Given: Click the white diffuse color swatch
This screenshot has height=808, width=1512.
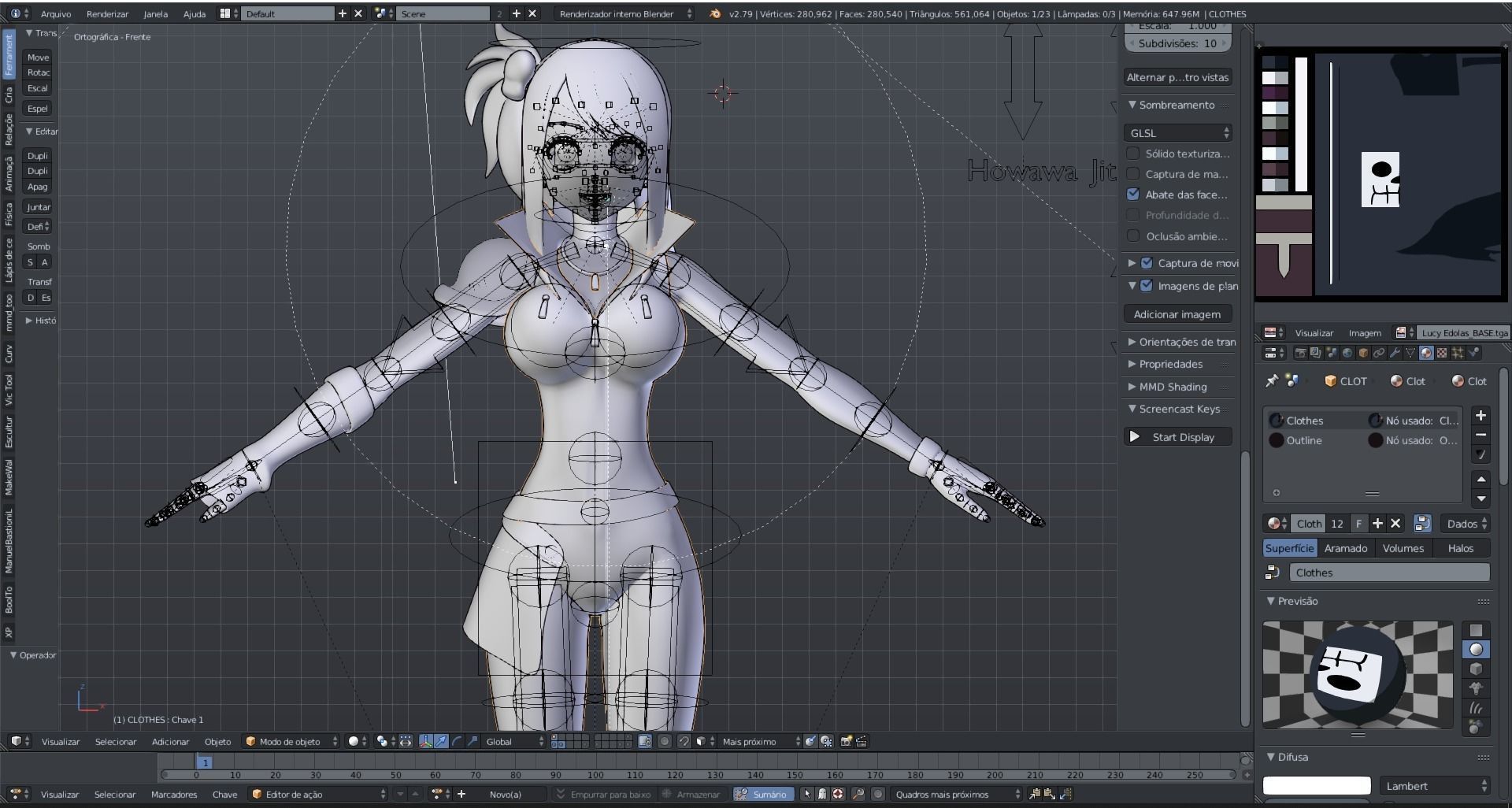Looking at the screenshot, I should coord(1317,786).
